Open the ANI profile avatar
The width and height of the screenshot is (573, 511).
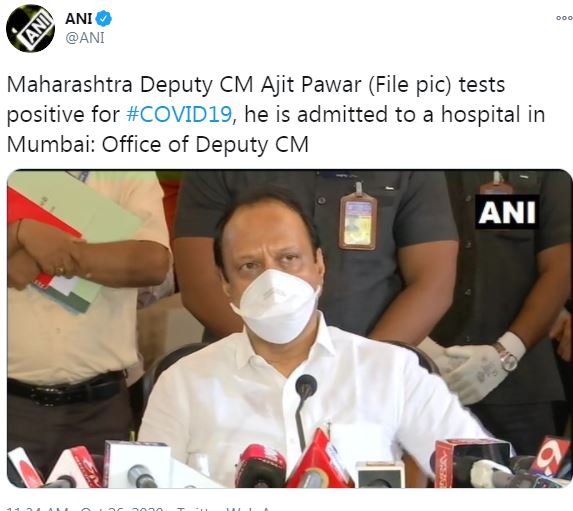point(30,28)
